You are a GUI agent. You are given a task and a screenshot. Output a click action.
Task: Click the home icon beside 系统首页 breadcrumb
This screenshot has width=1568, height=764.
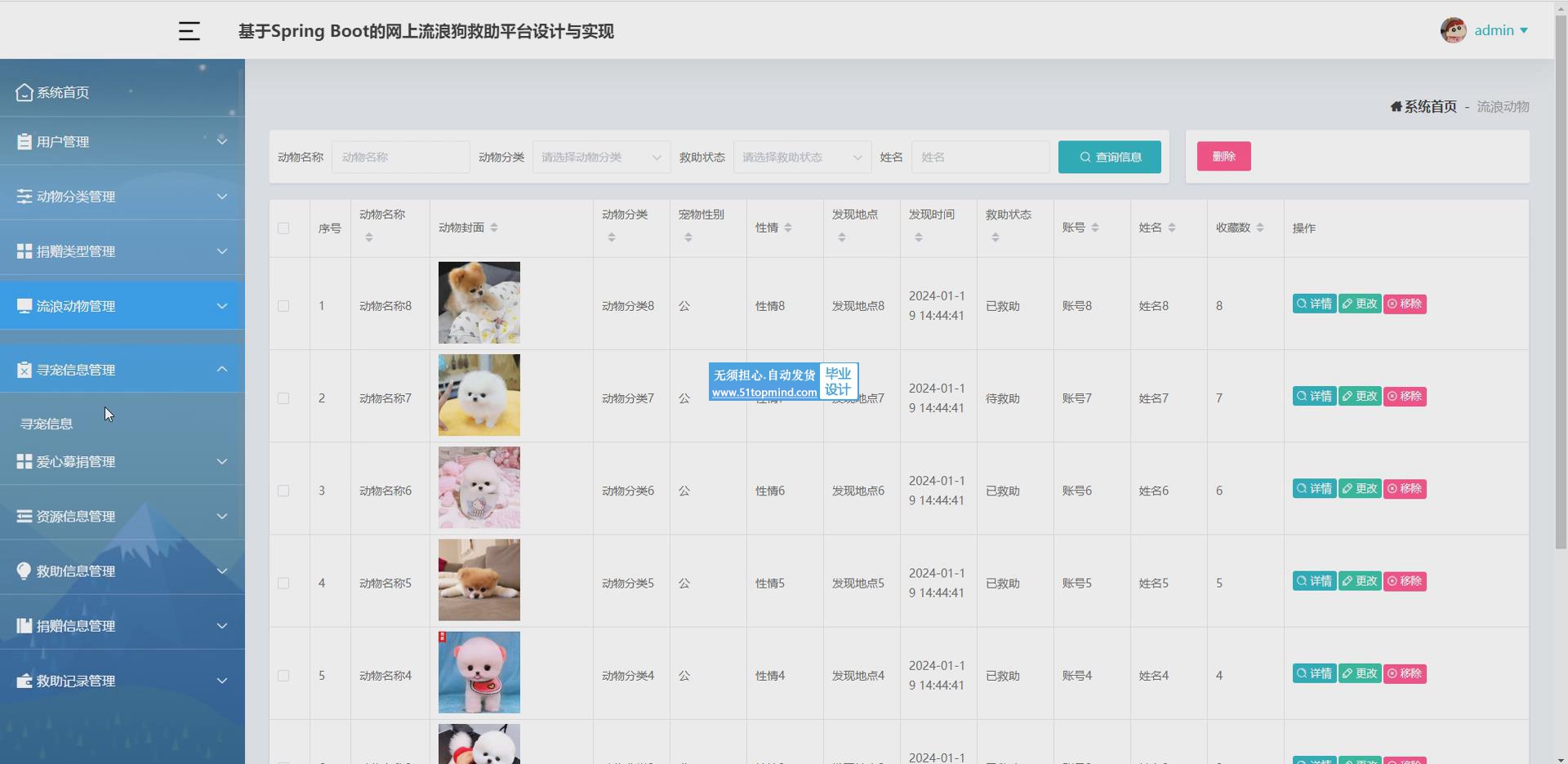click(1396, 107)
